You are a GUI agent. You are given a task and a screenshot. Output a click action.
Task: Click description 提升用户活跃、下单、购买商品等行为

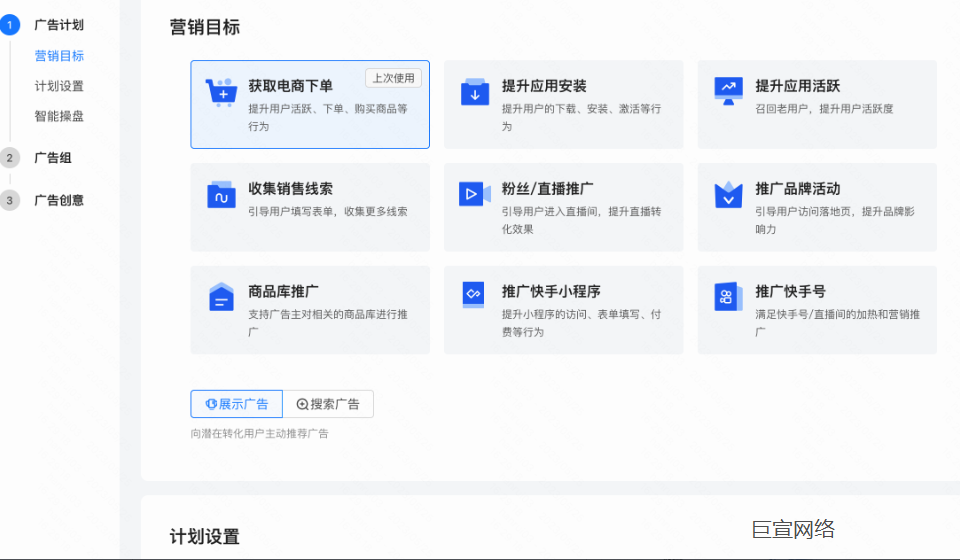tap(328, 118)
